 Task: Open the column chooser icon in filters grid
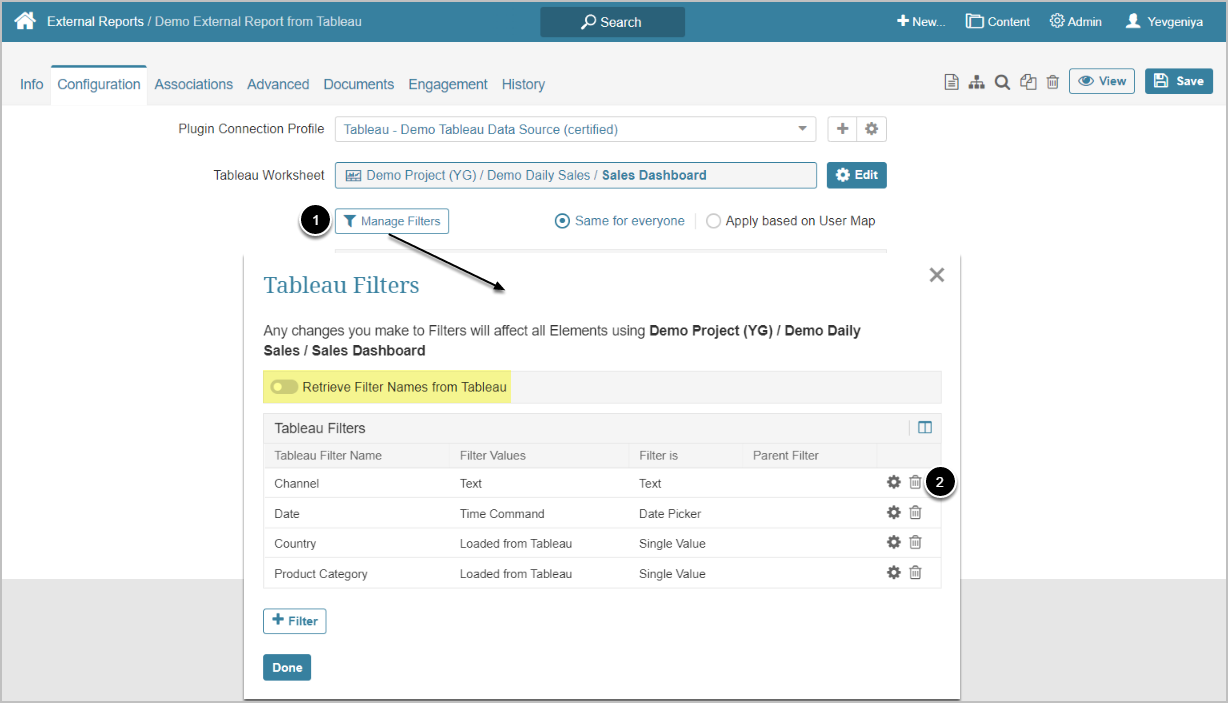pyautogui.click(x=925, y=428)
